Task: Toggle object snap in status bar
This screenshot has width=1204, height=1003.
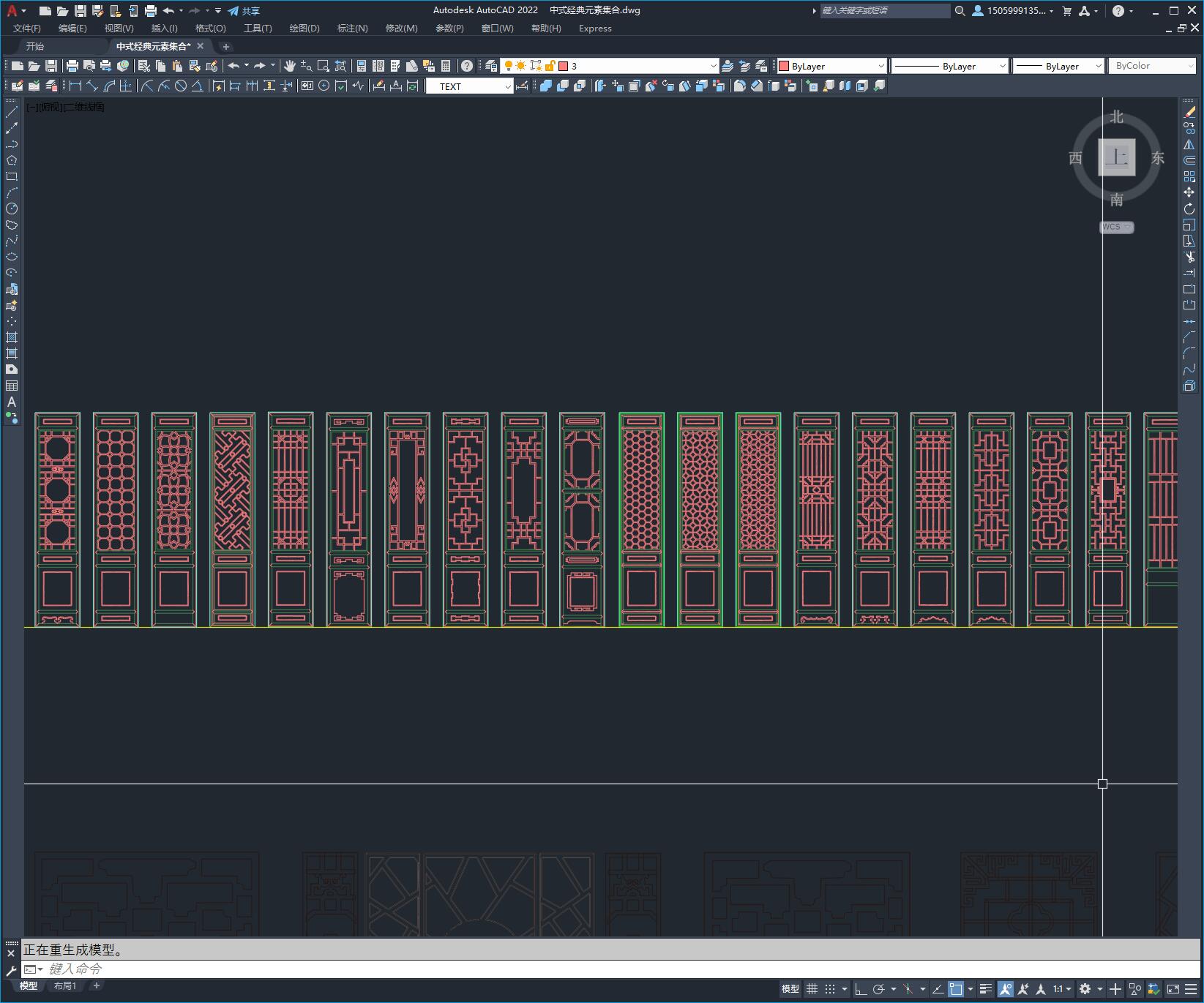Action: tap(956, 989)
